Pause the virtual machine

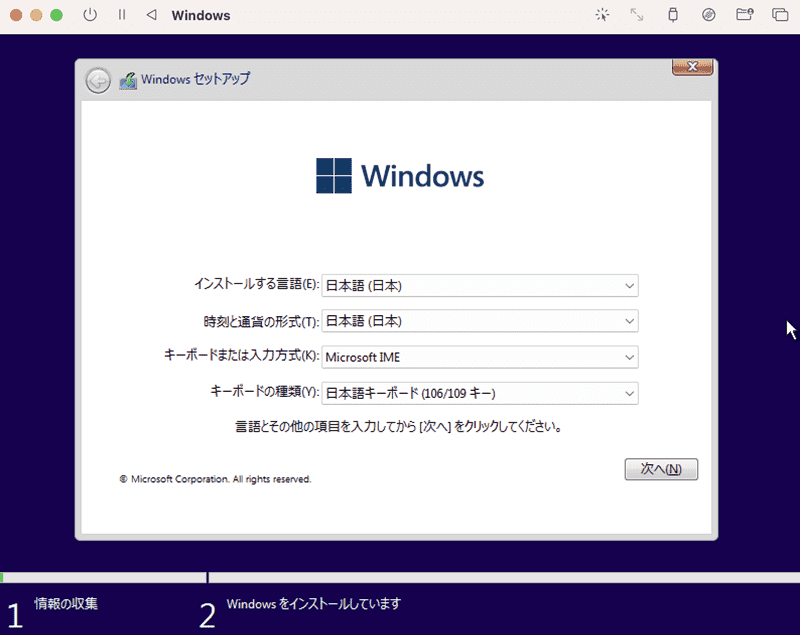pyautogui.click(x=121, y=15)
